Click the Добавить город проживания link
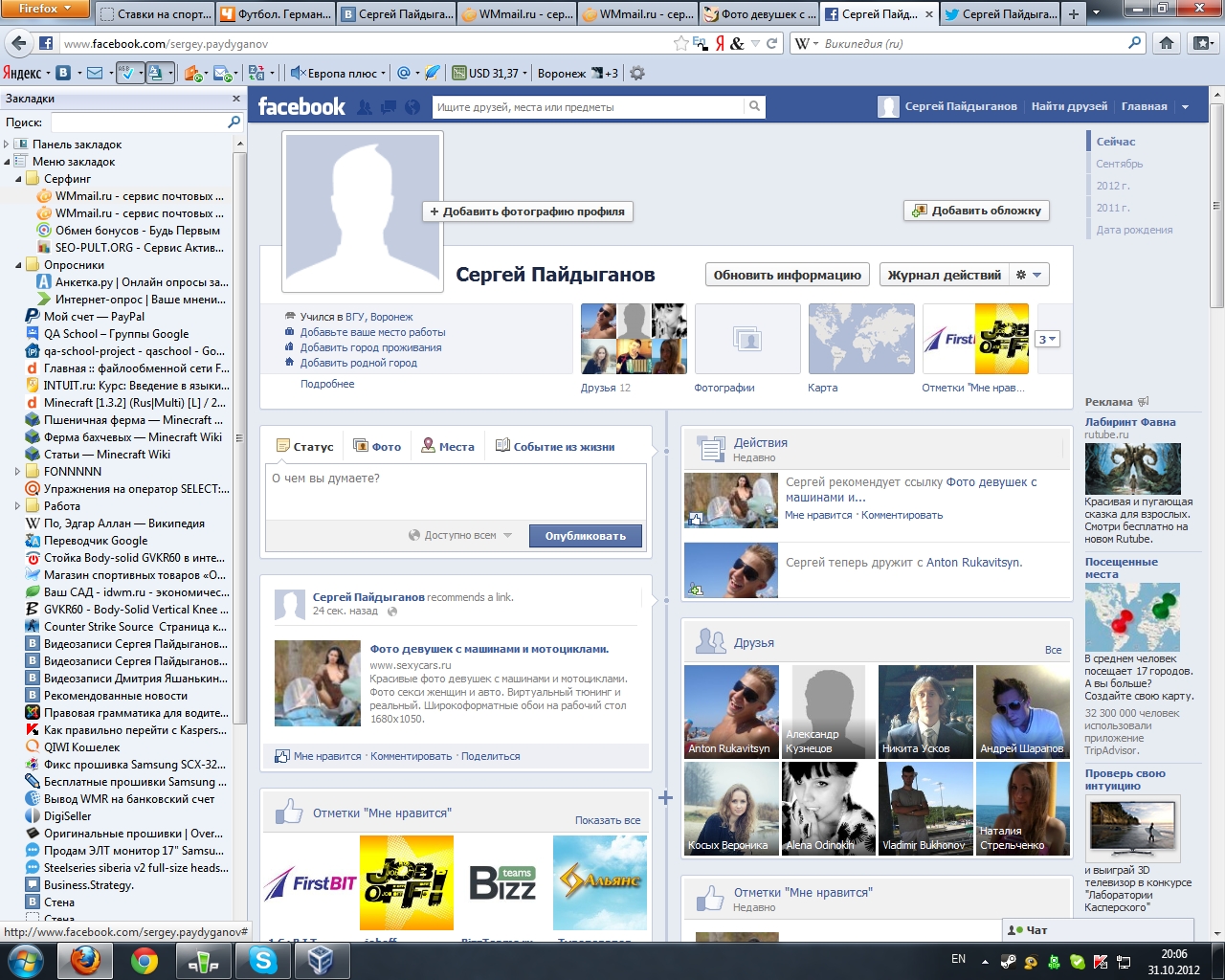The width and height of the screenshot is (1225, 980). (370, 347)
